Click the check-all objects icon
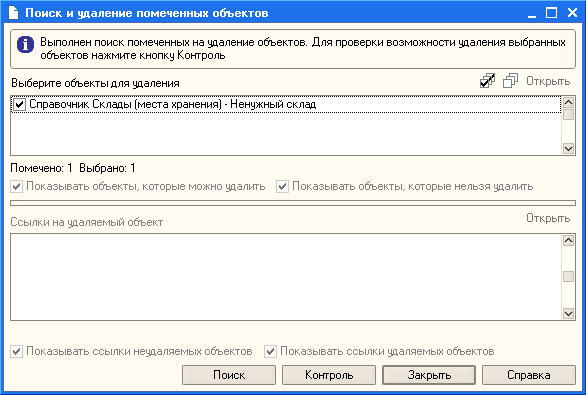Viewport: 586px width, 395px height. point(487,81)
